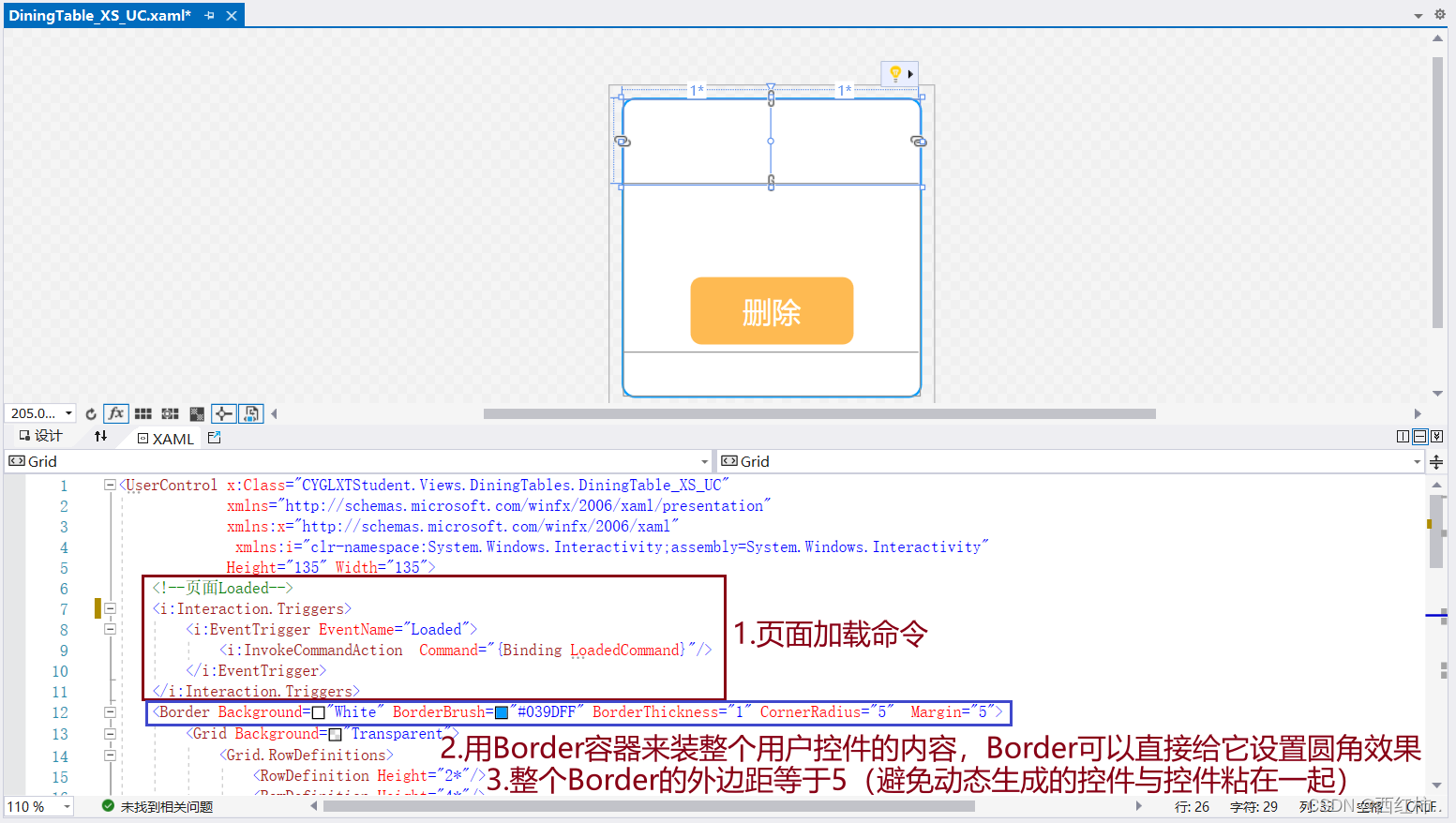Click the code editor horizontal scrollbar
Screen dimensions: 1456x823
[x=649, y=806]
